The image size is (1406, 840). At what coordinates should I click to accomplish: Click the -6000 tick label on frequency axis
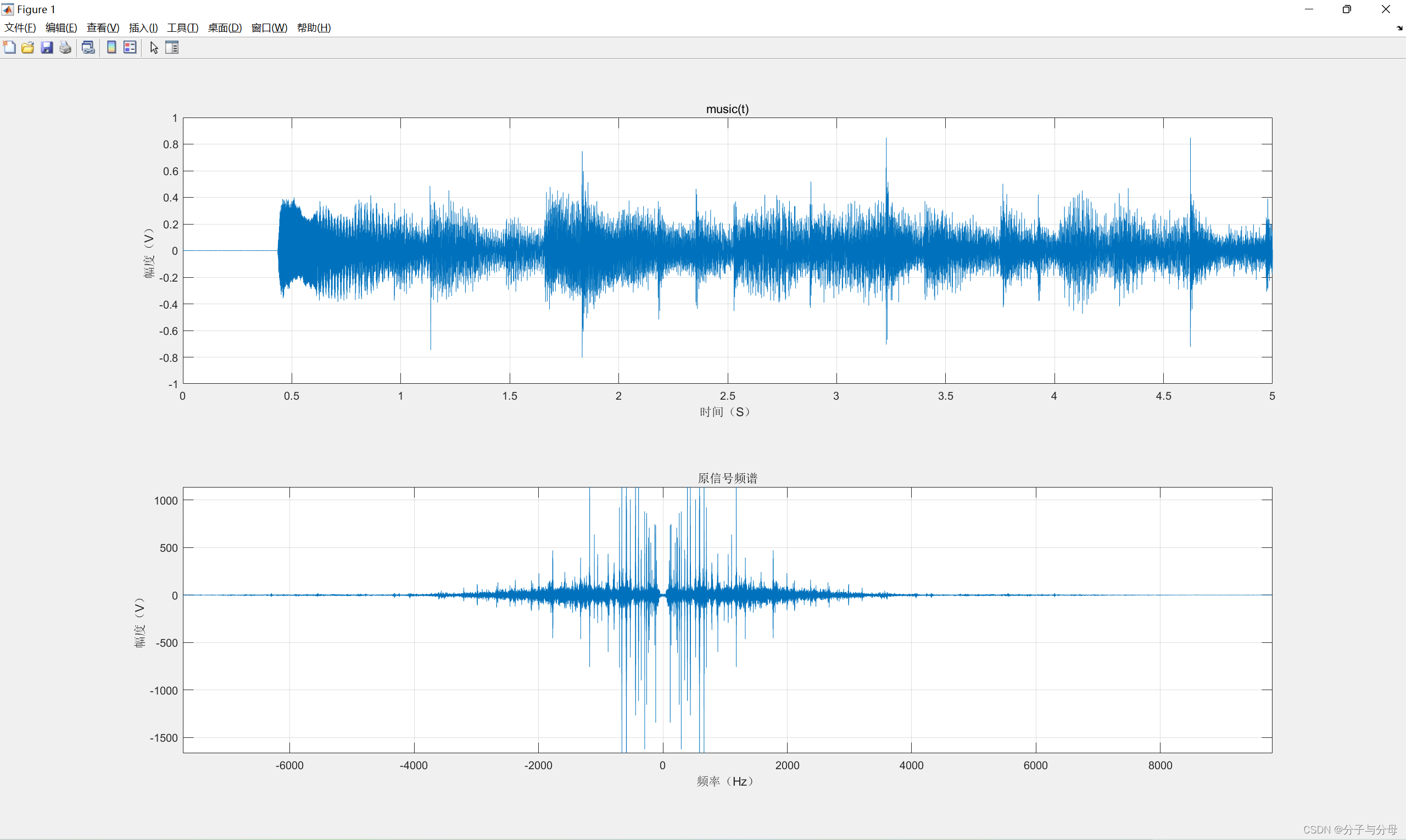click(x=289, y=766)
